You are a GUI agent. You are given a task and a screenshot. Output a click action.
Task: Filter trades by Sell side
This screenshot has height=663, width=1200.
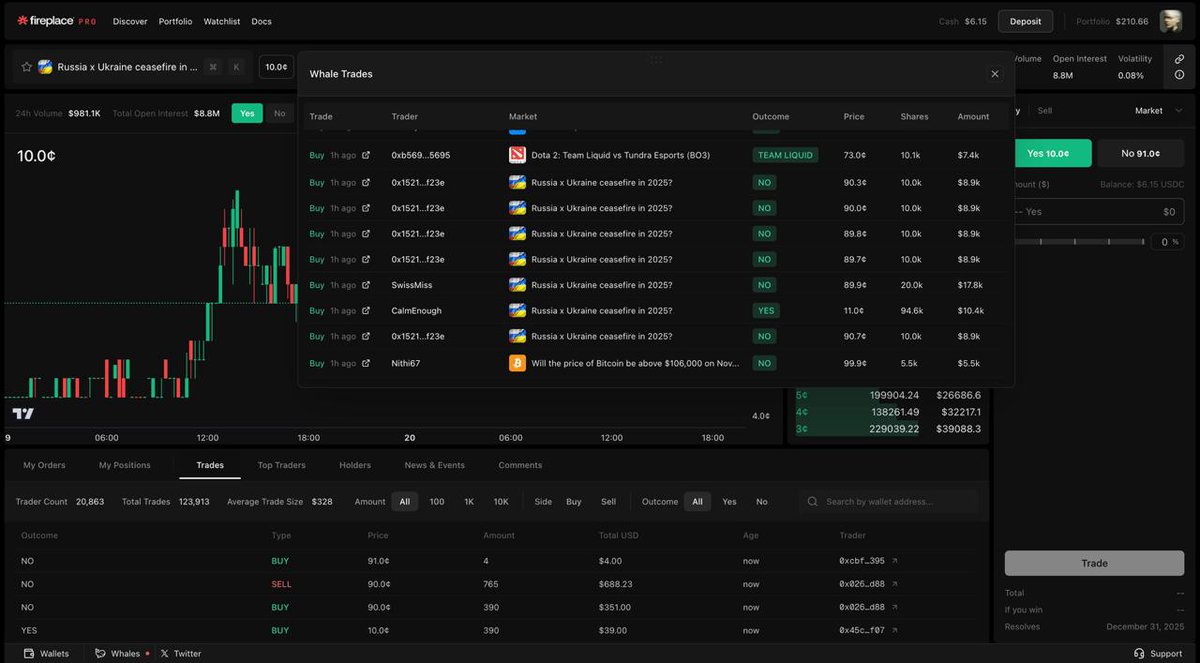click(x=608, y=502)
